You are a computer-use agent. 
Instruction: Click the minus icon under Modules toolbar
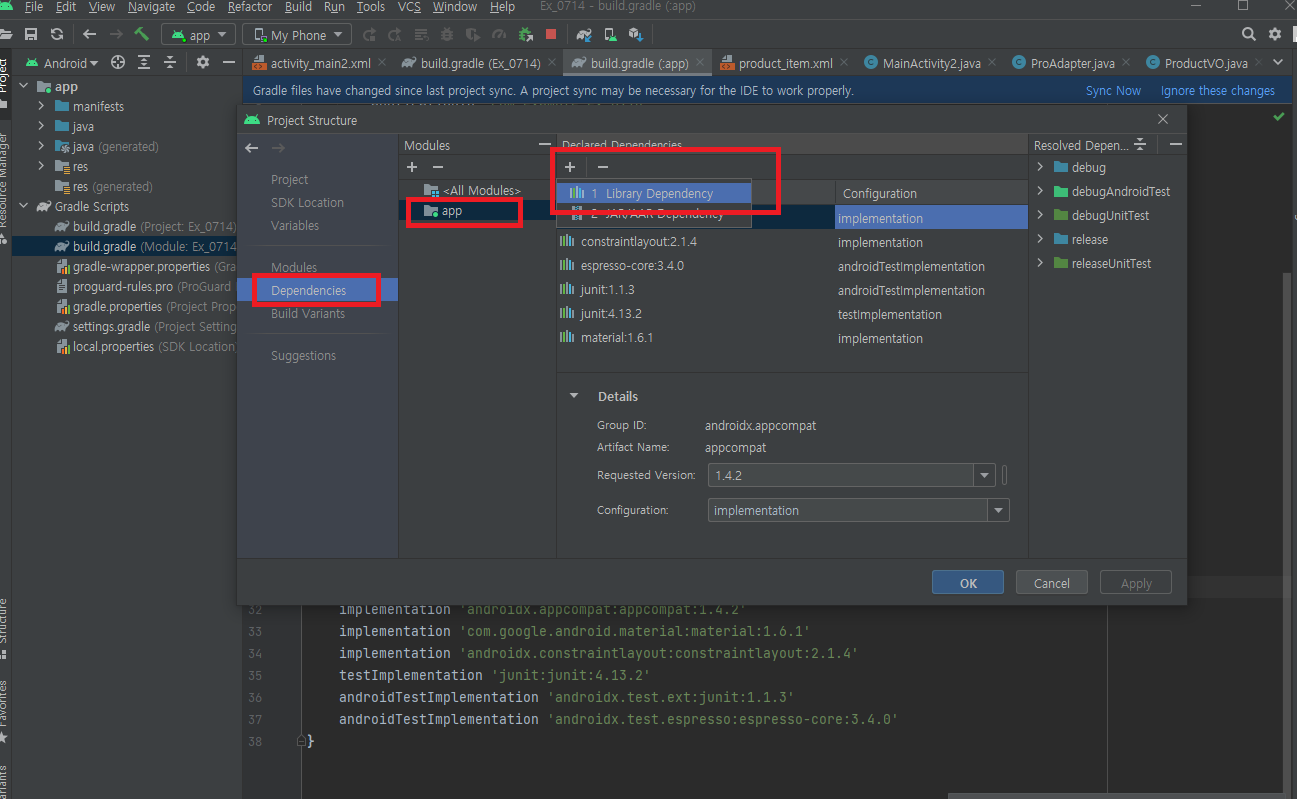(x=437, y=168)
